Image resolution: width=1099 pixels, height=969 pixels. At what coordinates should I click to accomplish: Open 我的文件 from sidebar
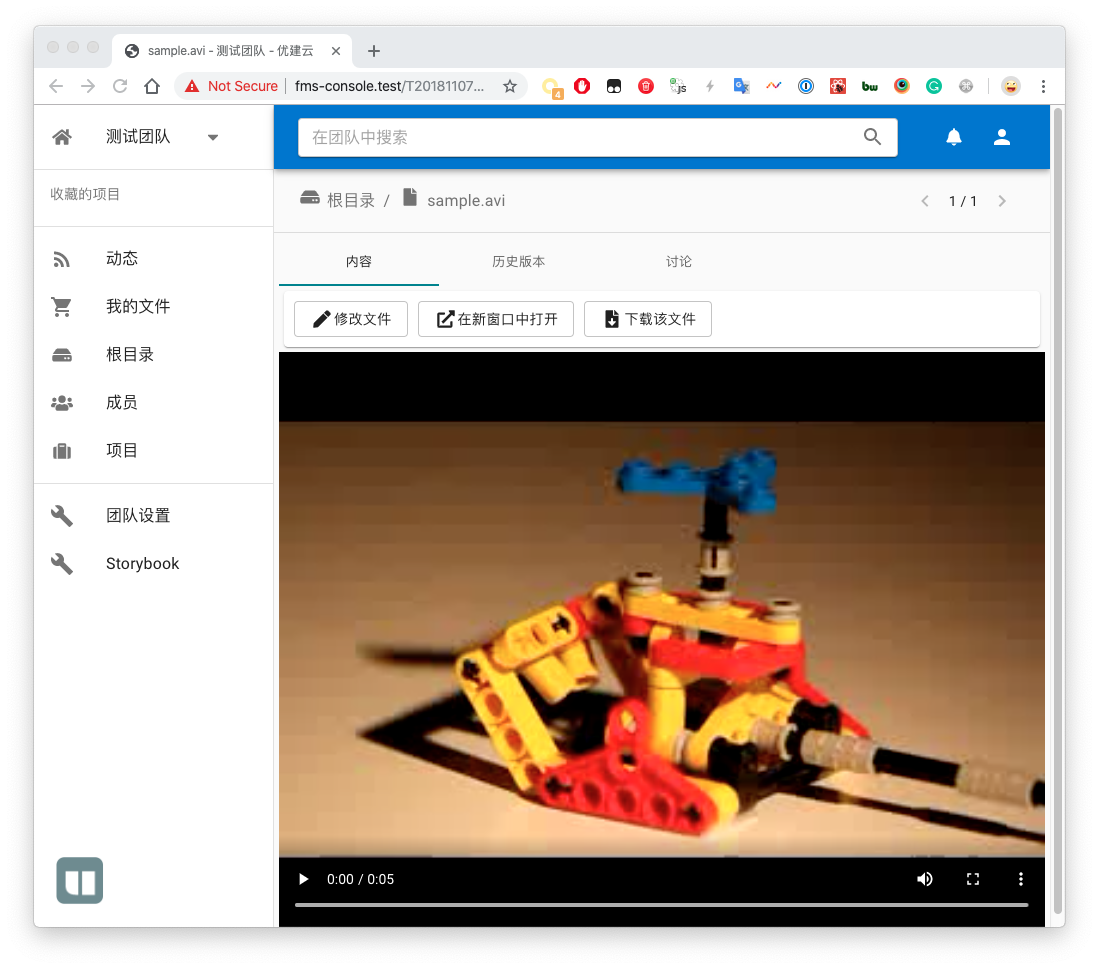138,307
